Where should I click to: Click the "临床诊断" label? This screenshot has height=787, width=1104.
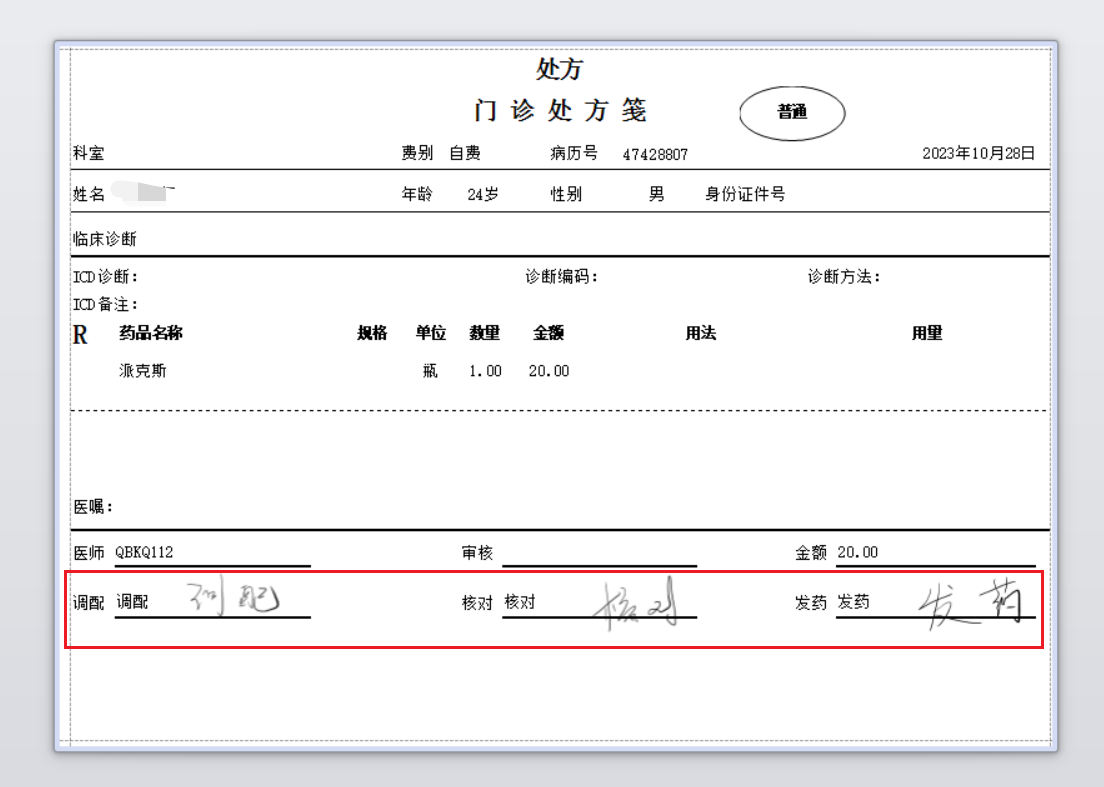pyautogui.click(x=105, y=239)
